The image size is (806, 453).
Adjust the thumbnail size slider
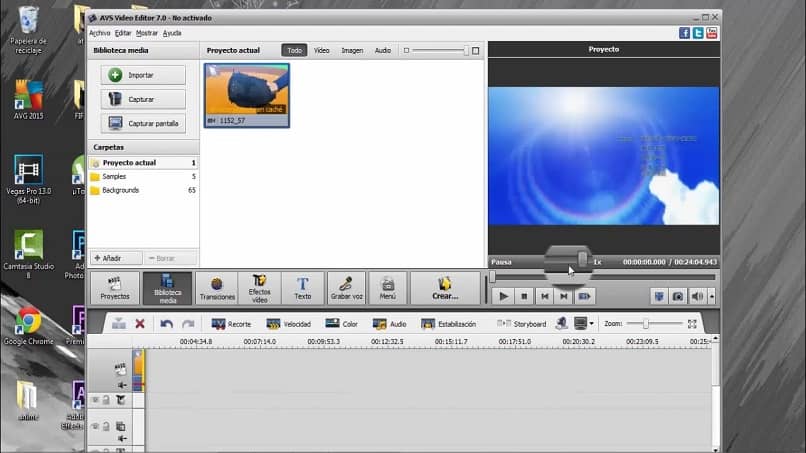tap(466, 50)
